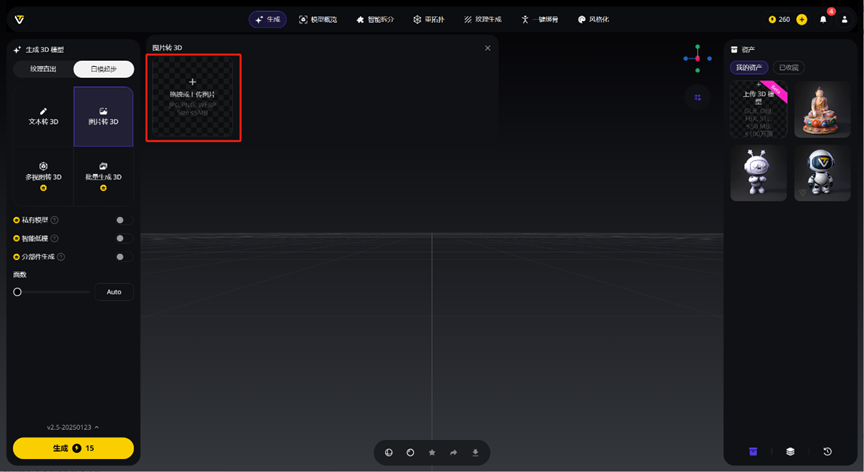The image size is (864, 472).
Task: Click the share arrow icon in bottom toolbar
Action: (453, 453)
